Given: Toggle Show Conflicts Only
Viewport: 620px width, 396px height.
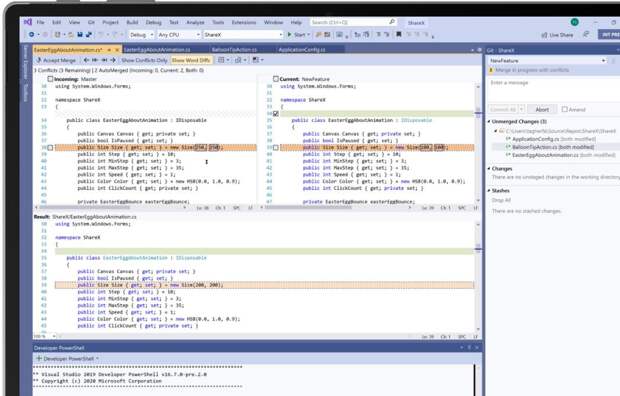Looking at the screenshot, I should [144, 60].
